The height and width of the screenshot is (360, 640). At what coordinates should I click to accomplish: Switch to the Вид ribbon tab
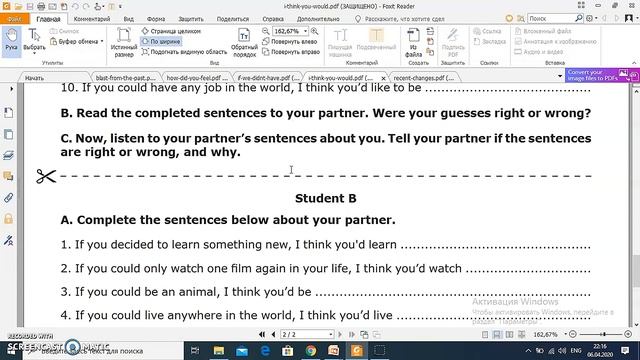tap(129, 19)
